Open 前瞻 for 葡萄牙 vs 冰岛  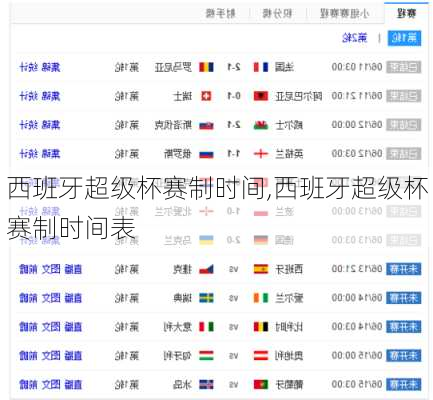[x=28, y=385]
